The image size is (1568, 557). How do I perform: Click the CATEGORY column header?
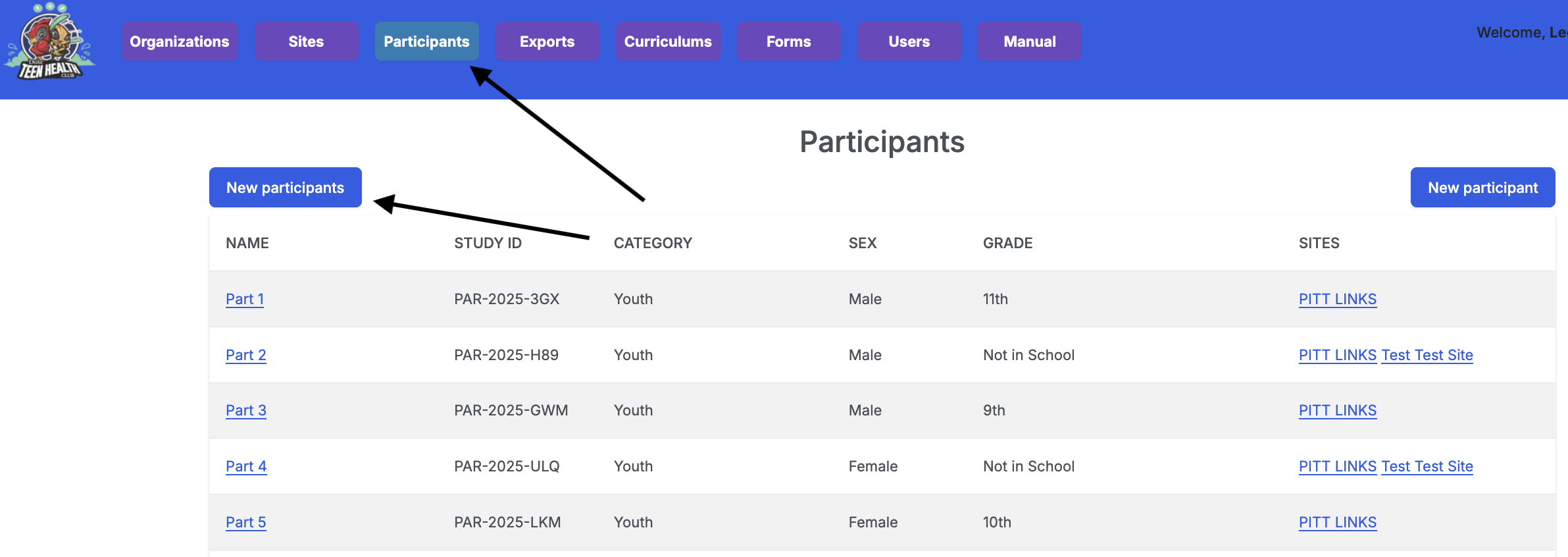[x=653, y=243]
